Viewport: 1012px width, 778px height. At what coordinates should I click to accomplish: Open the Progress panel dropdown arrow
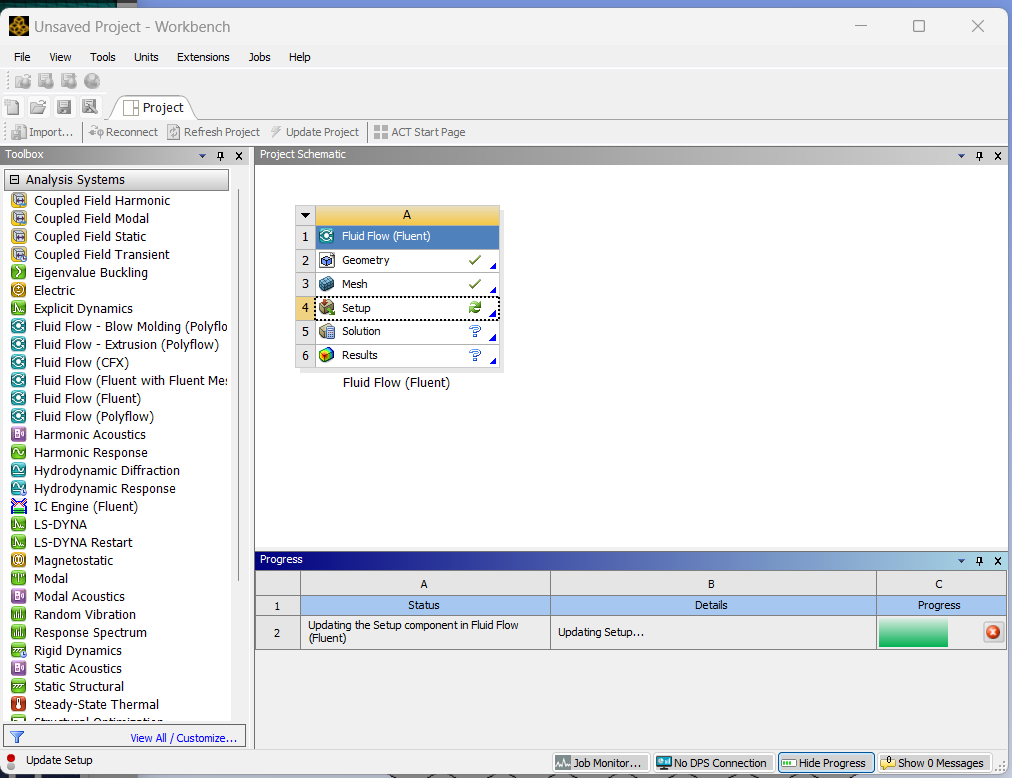coord(962,561)
